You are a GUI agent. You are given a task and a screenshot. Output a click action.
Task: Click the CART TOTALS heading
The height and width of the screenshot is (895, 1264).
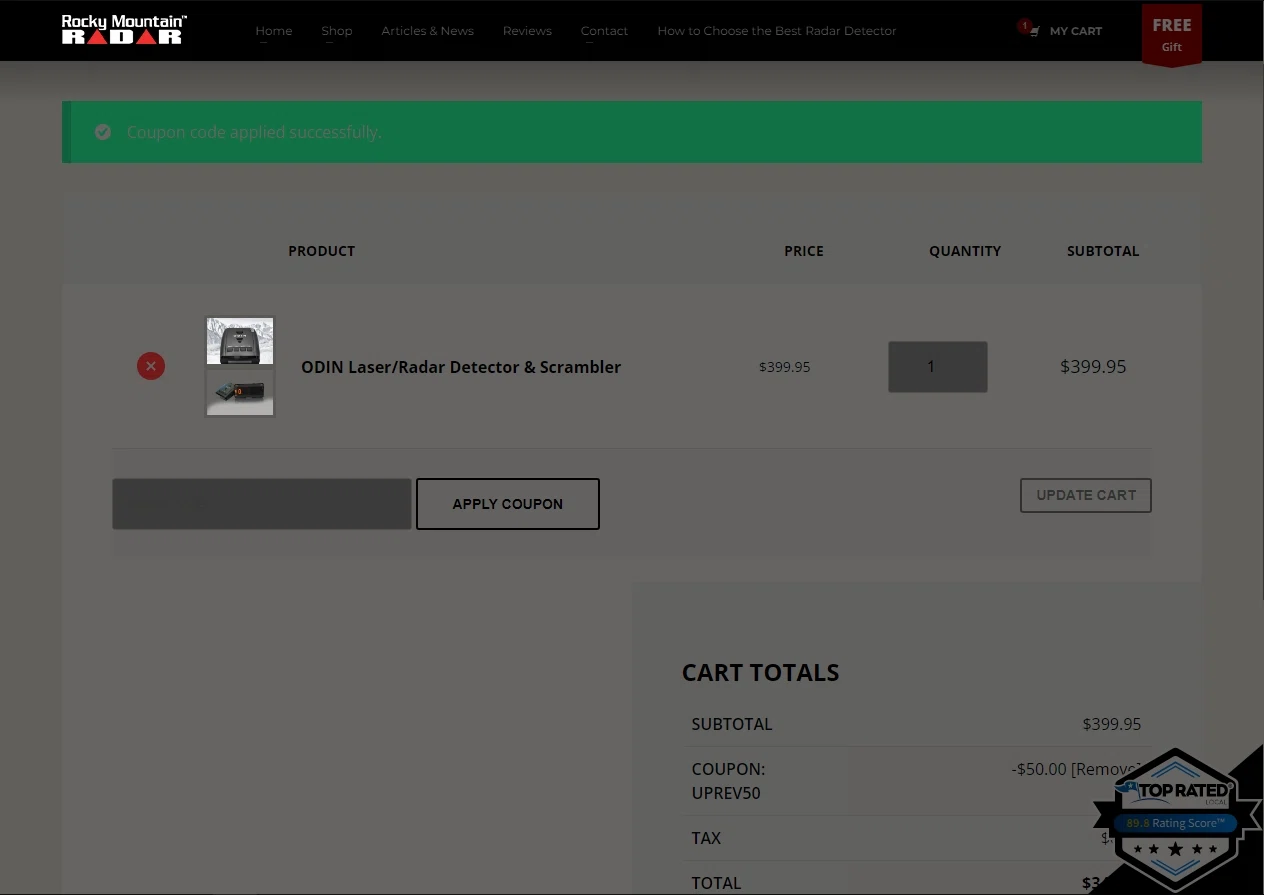click(761, 673)
